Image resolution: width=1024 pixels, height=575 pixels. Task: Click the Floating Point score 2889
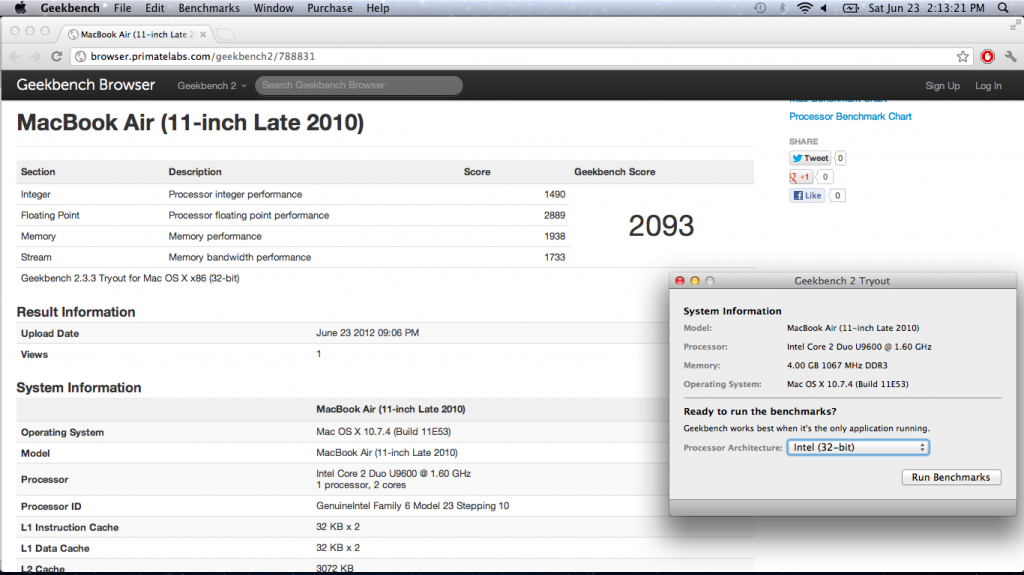(x=554, y=215)
